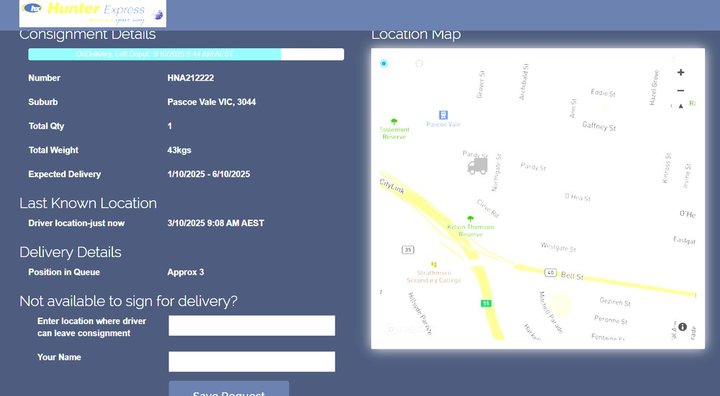Click the Westgate St label on map
This screenshot has height=396, width=720.
[x=558, y=247]
